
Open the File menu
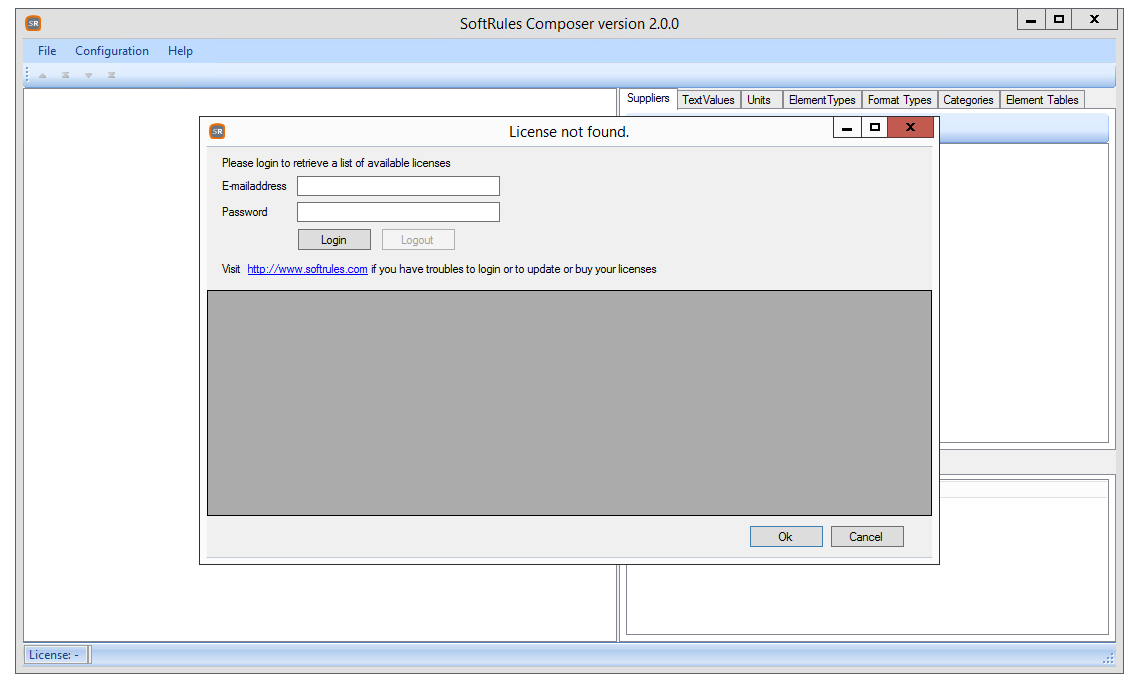pyautogui.click(x=47, y=51)
